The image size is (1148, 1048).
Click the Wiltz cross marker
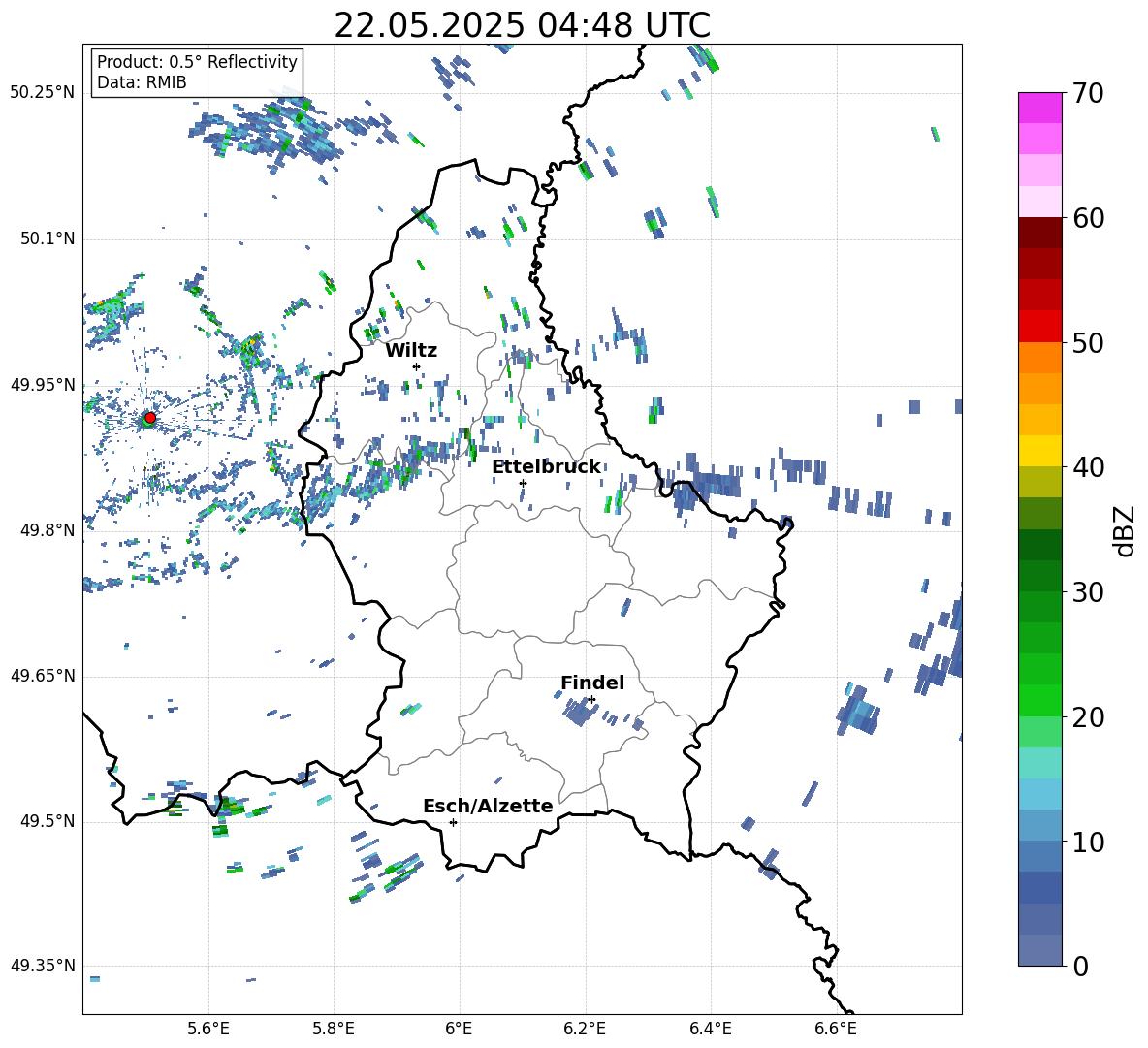[x=417, y=366]
